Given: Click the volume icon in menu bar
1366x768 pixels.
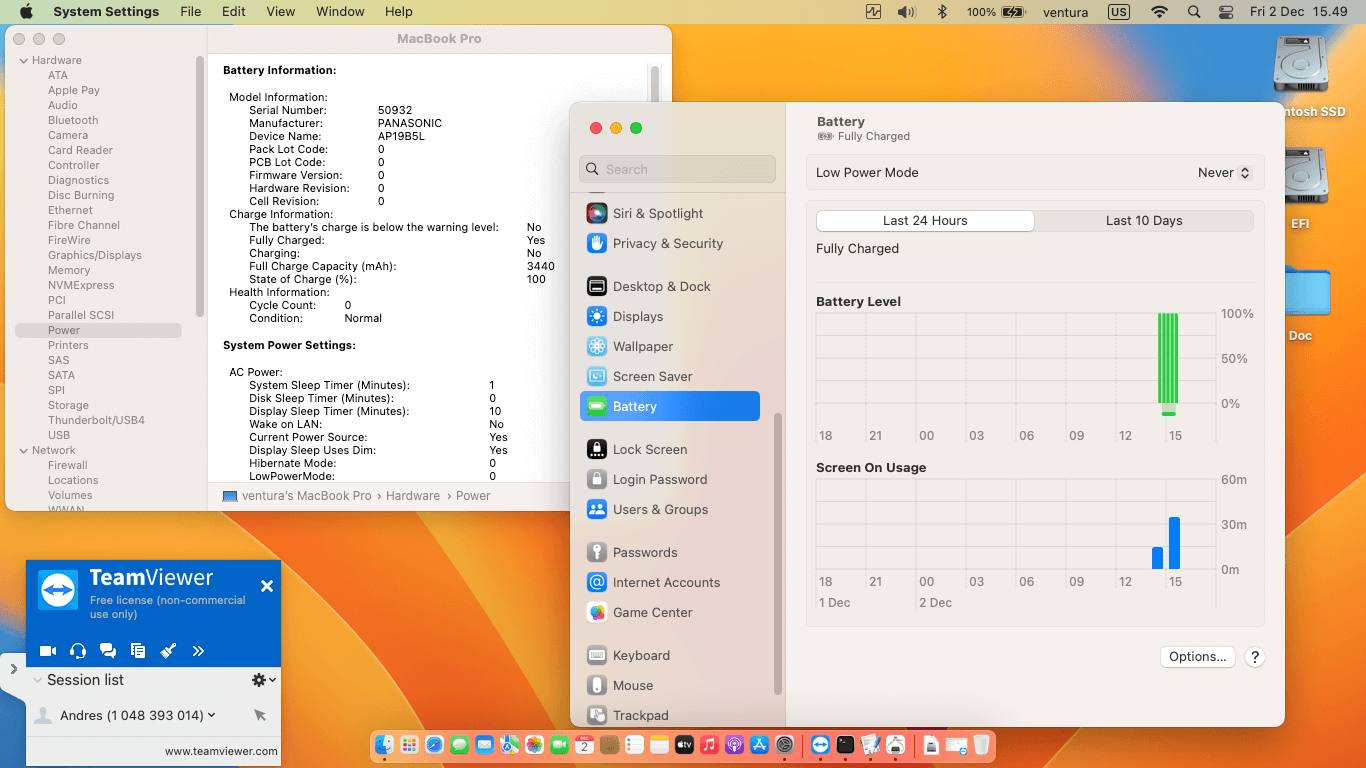Looking at the screenshot, I should point(906,12).
